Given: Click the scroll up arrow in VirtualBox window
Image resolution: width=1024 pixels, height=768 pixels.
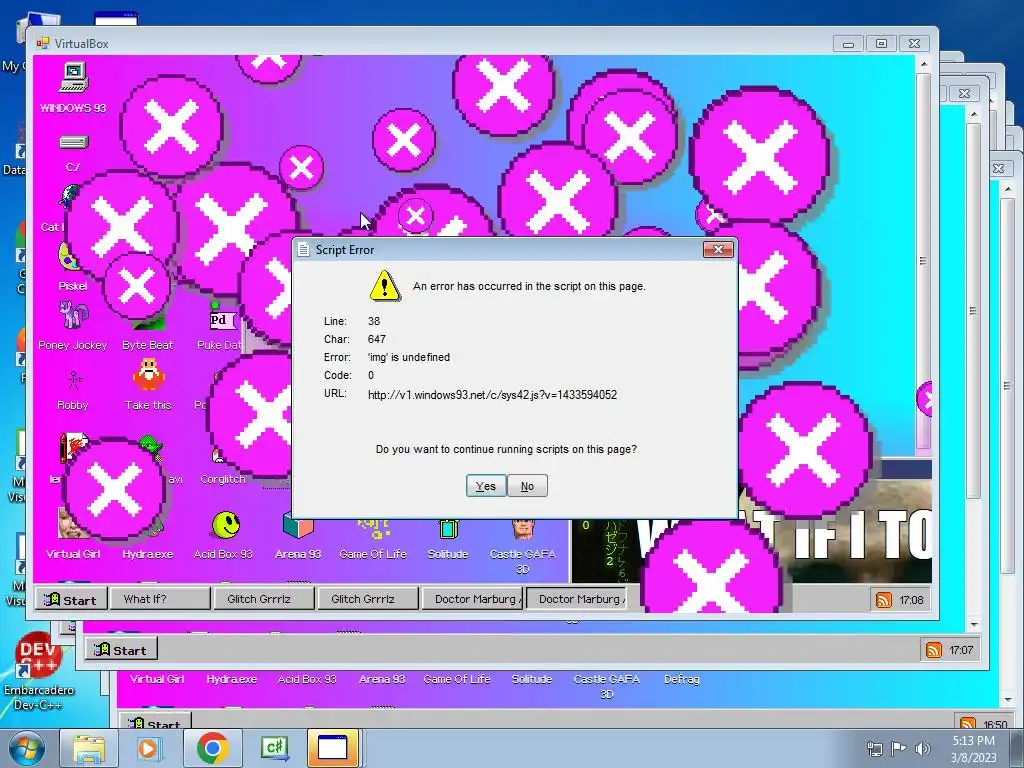Looking at the screenshot, I should (923, 64).
